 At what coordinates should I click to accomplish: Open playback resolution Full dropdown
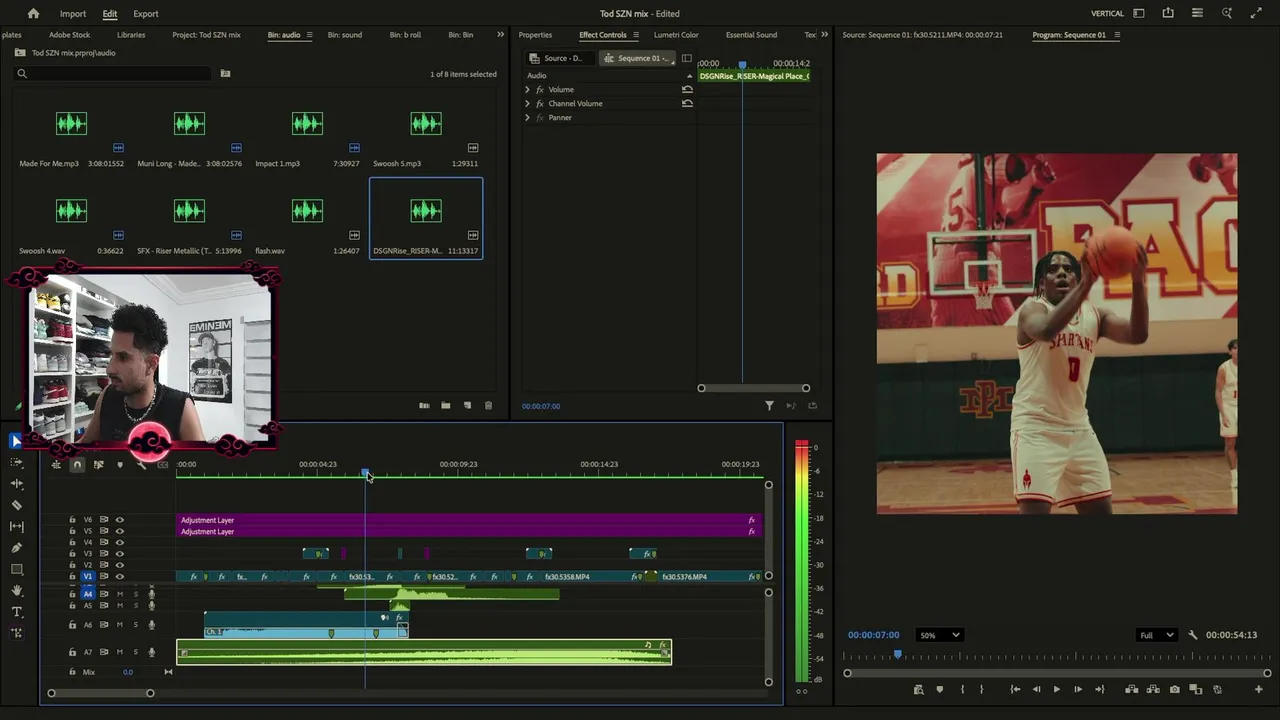[x=1155, y=635]
